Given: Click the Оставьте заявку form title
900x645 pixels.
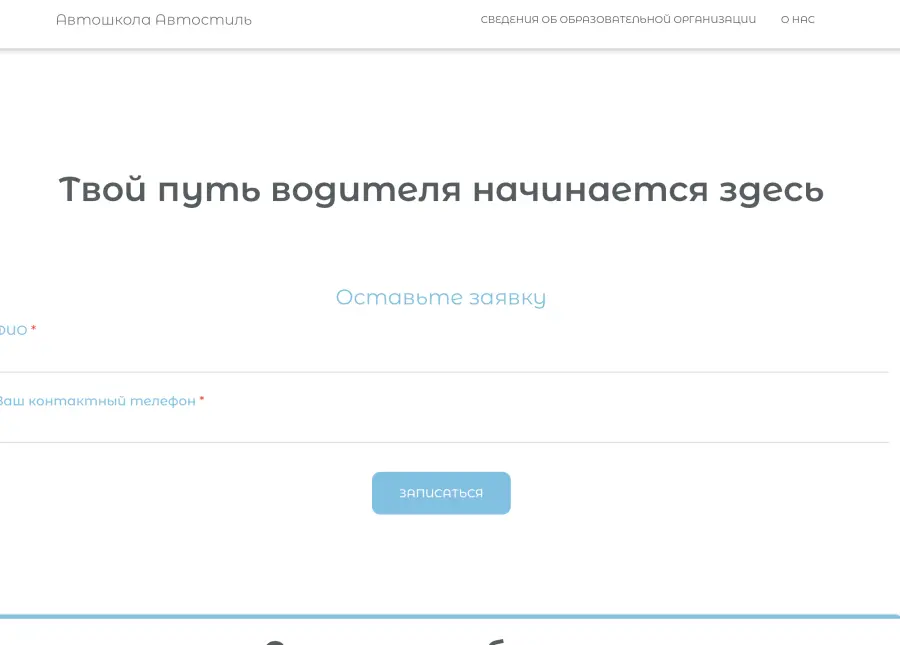Looking at the screenshot, I should point(440,297).
